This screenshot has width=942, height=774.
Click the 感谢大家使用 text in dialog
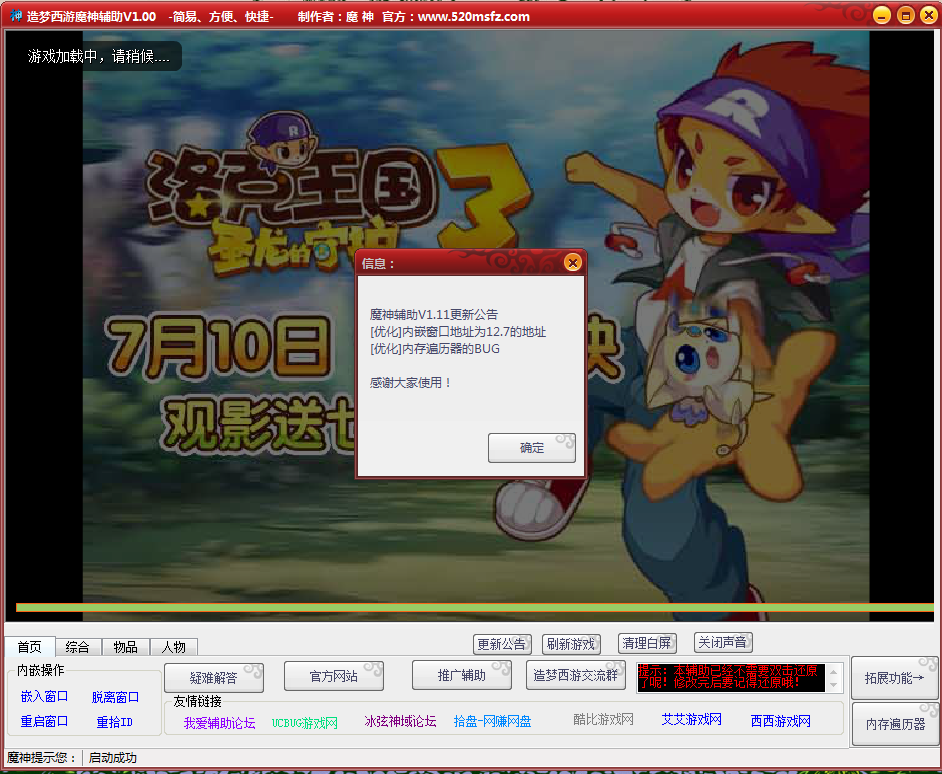coord(410,383)
